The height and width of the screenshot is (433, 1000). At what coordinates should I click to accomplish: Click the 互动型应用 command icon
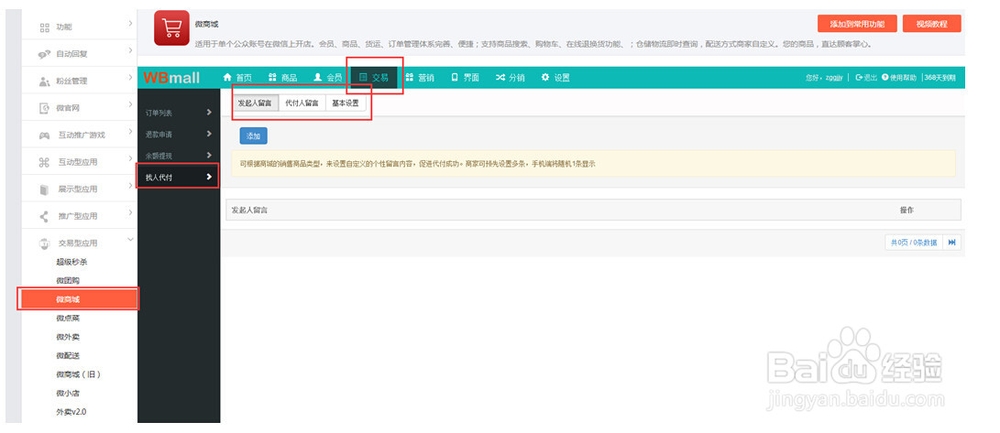pos(44,163)
